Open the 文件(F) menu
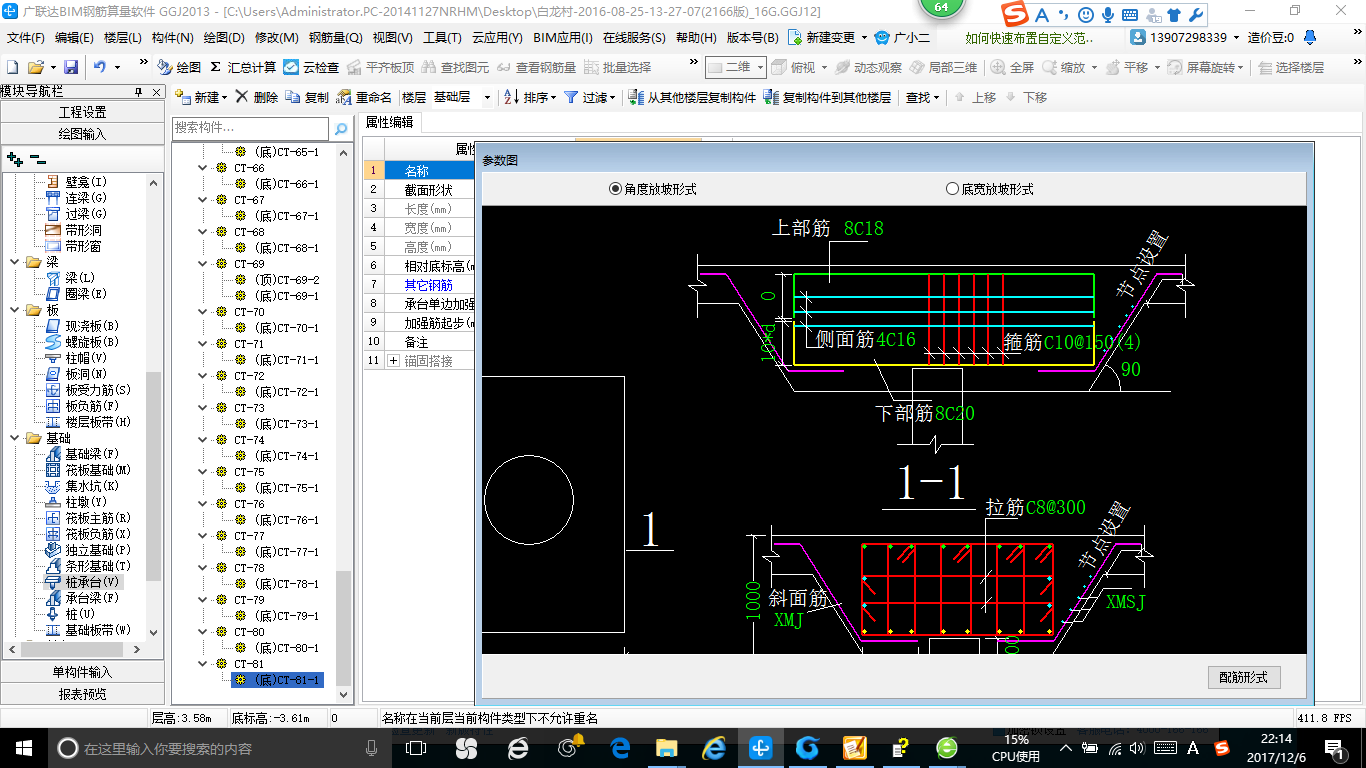This screenshot has height=768, width=1366. pos(26,37)
